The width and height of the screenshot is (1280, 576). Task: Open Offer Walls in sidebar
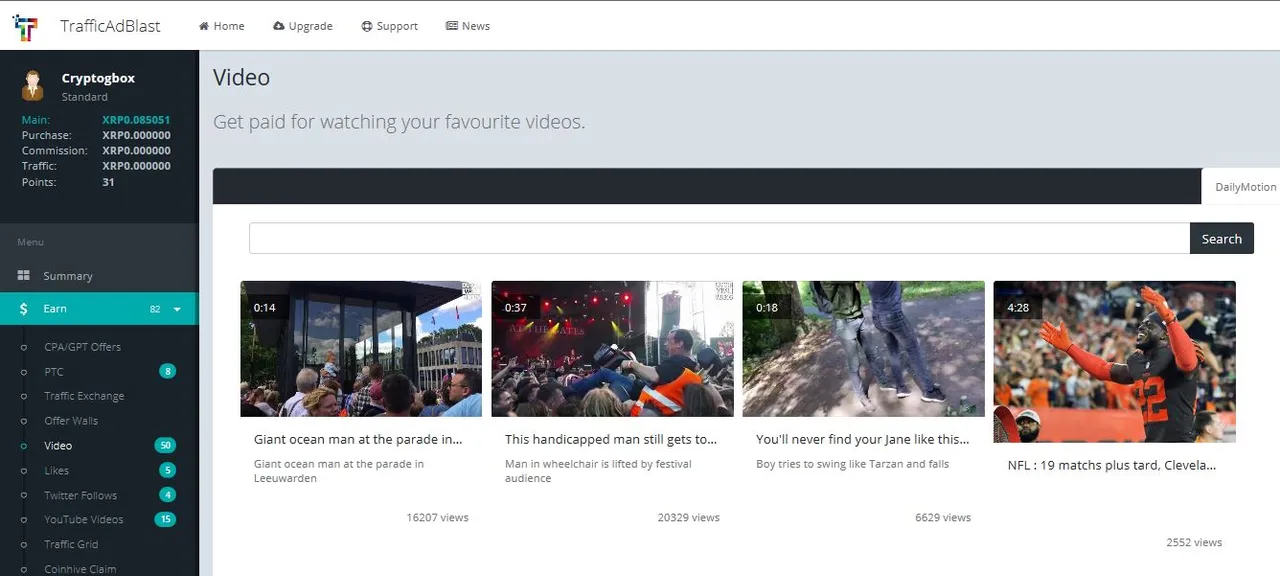(71, 421)
